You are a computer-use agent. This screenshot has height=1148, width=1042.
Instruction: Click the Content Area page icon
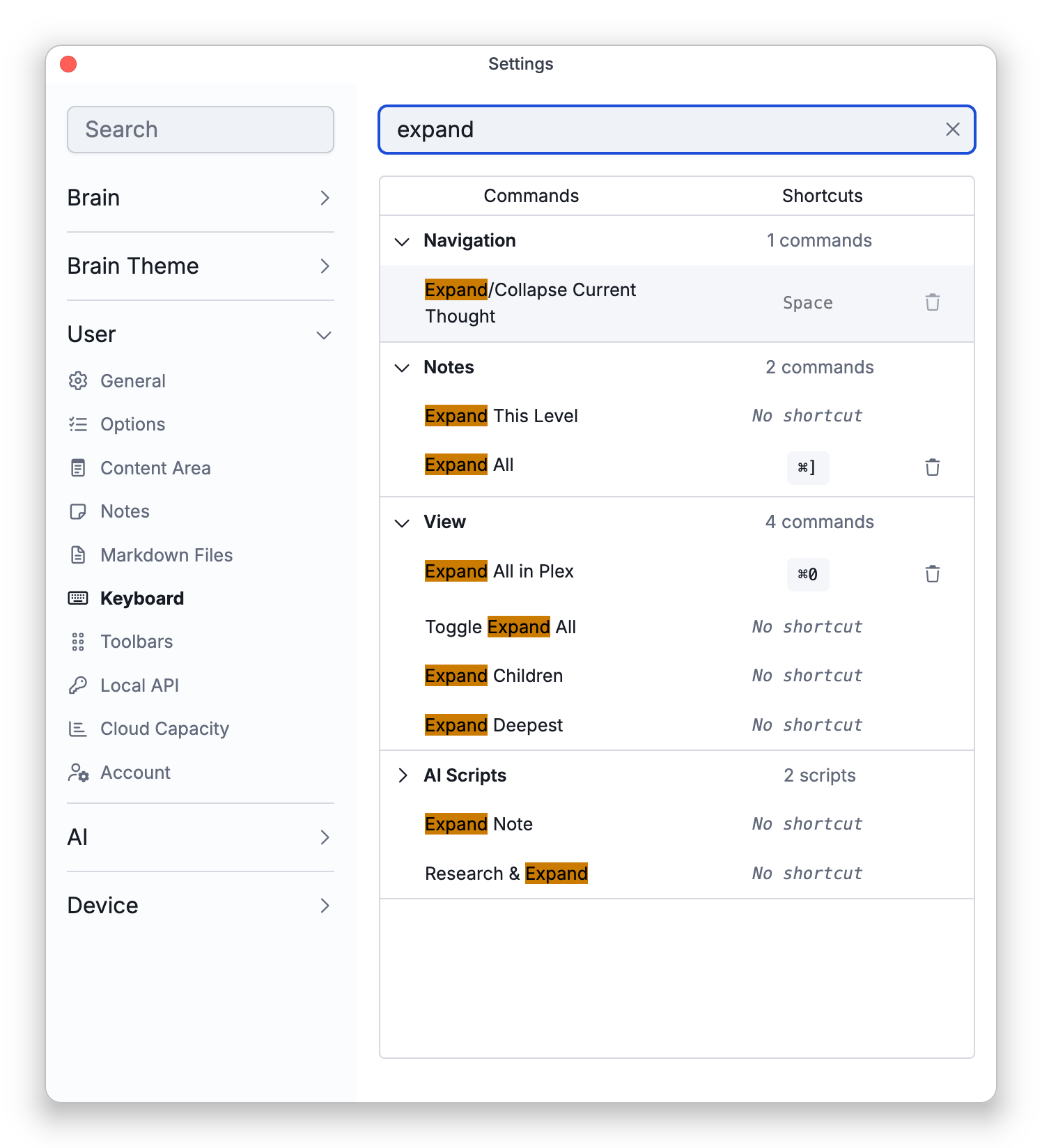(78, 468)
